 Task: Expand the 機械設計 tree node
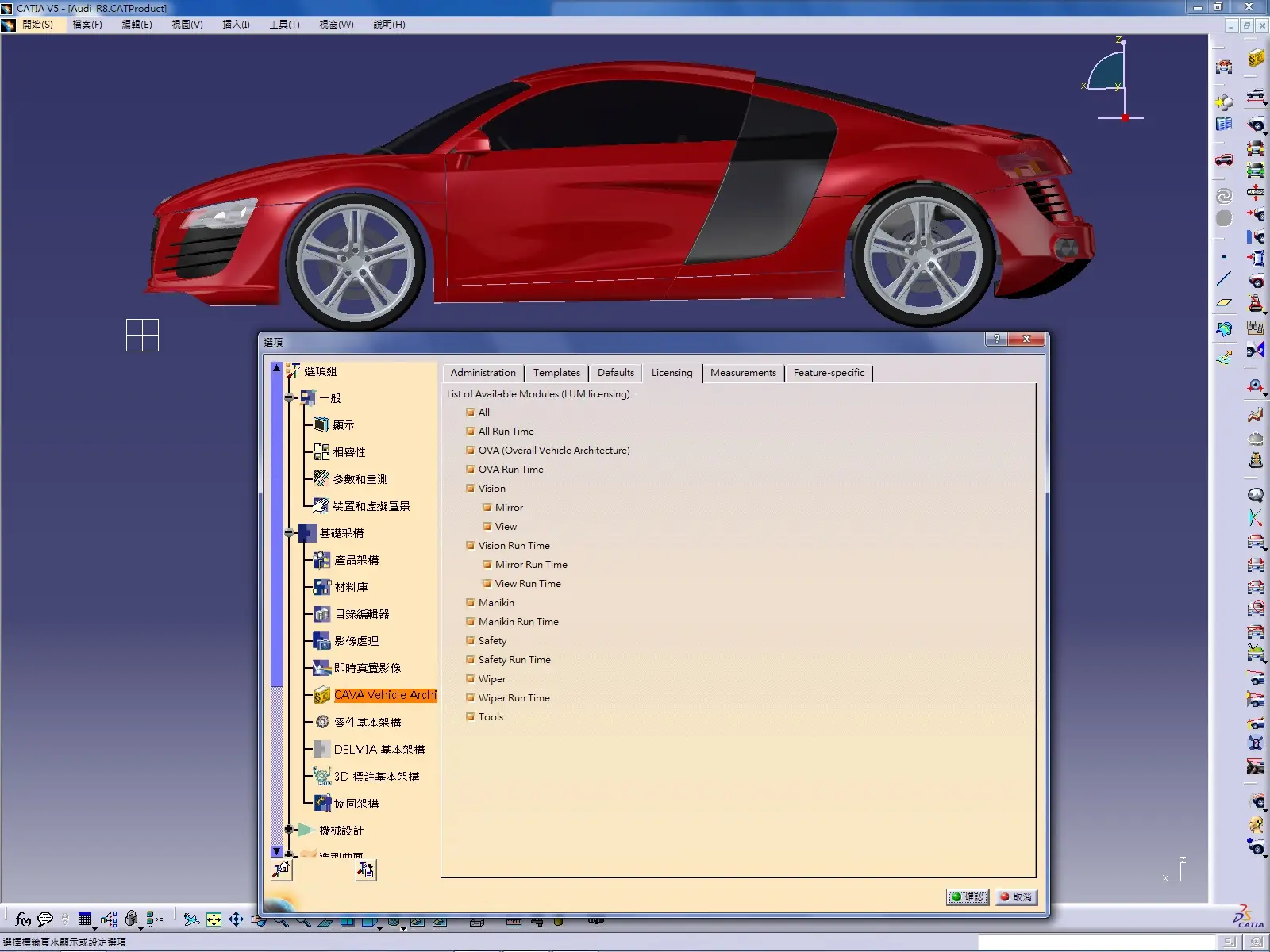(290, 830)
